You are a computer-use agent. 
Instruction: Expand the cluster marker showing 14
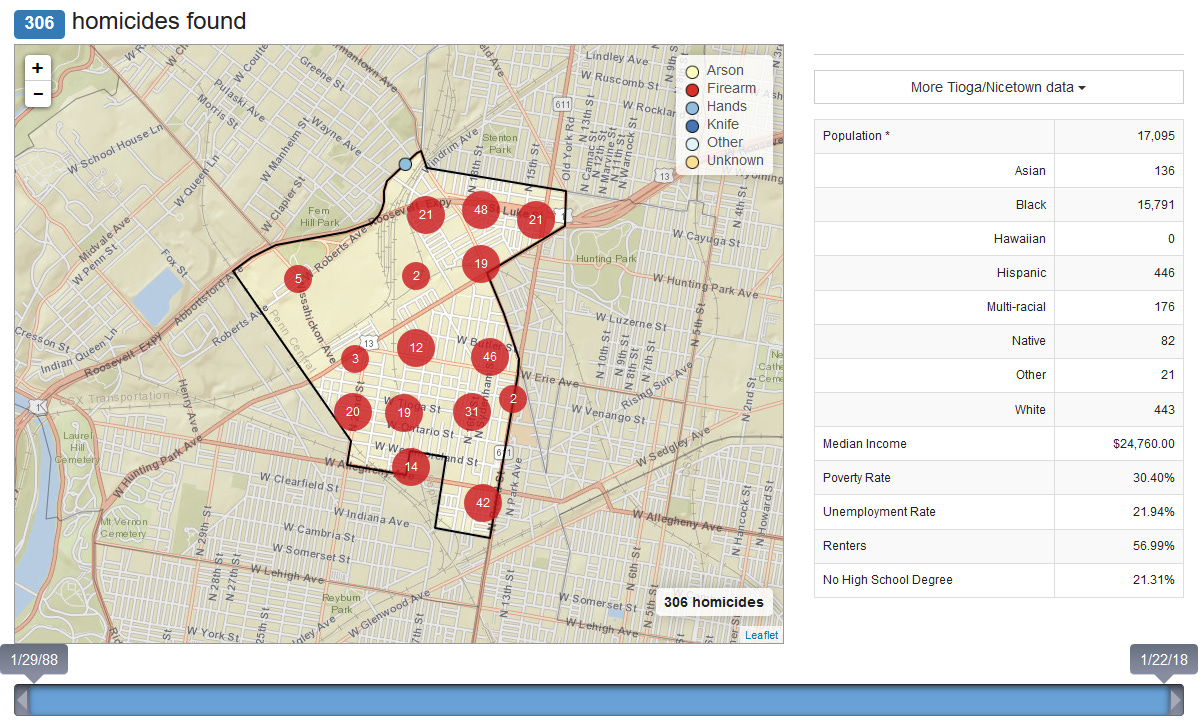[x=411, y=466]
